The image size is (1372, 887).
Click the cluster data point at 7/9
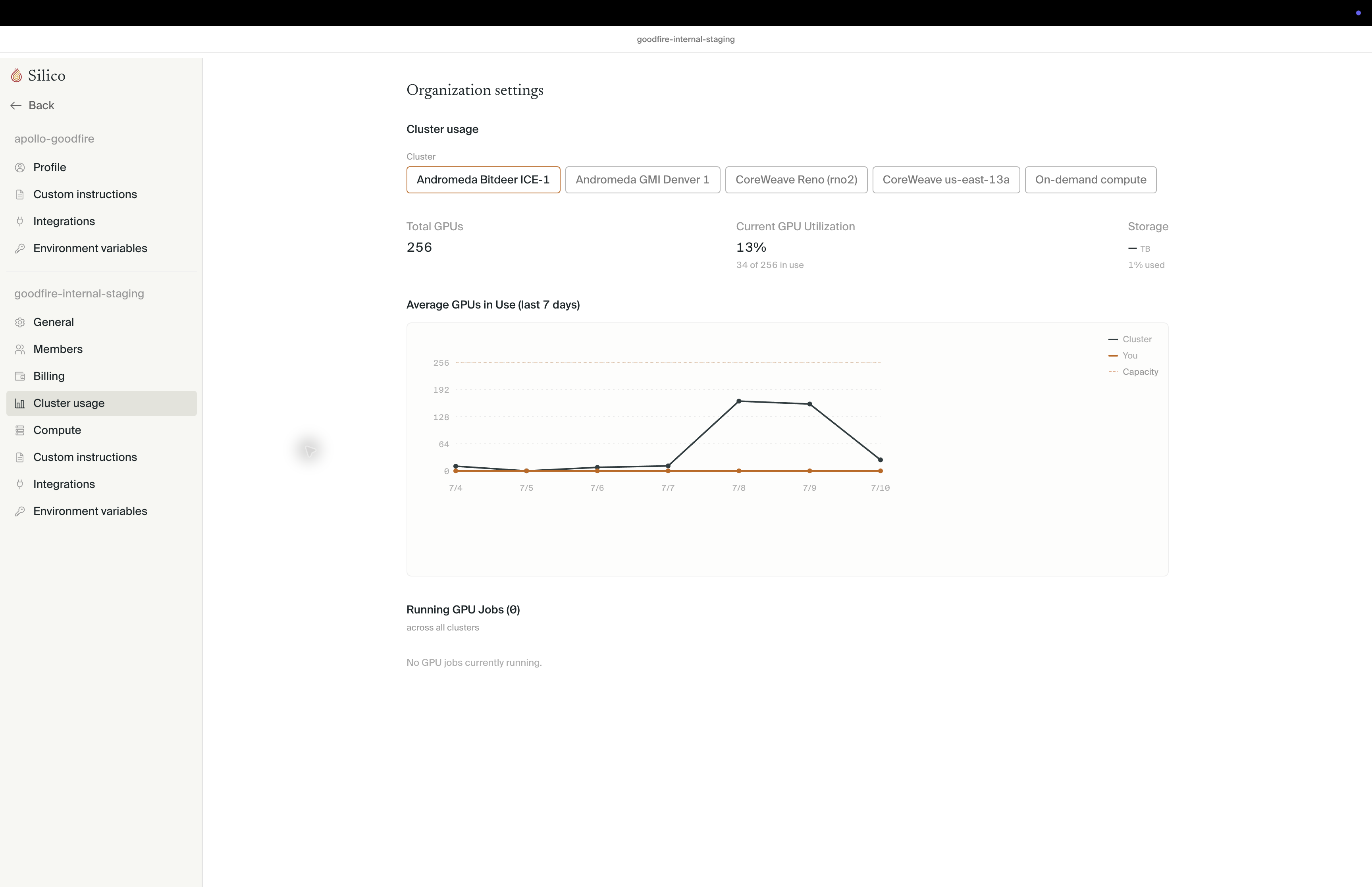pos(809,404)
